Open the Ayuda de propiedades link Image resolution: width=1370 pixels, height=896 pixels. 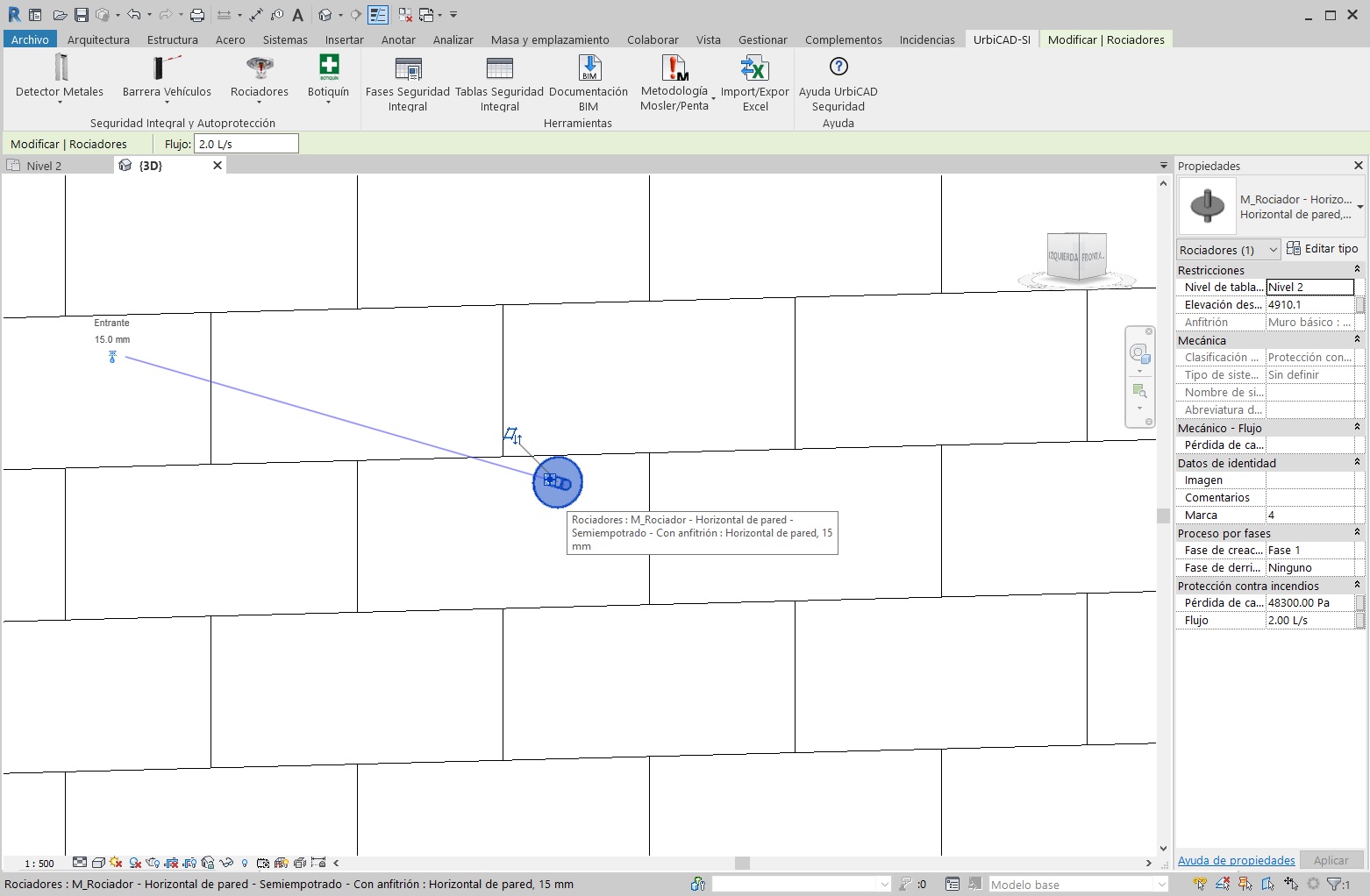click(1236, 860)
